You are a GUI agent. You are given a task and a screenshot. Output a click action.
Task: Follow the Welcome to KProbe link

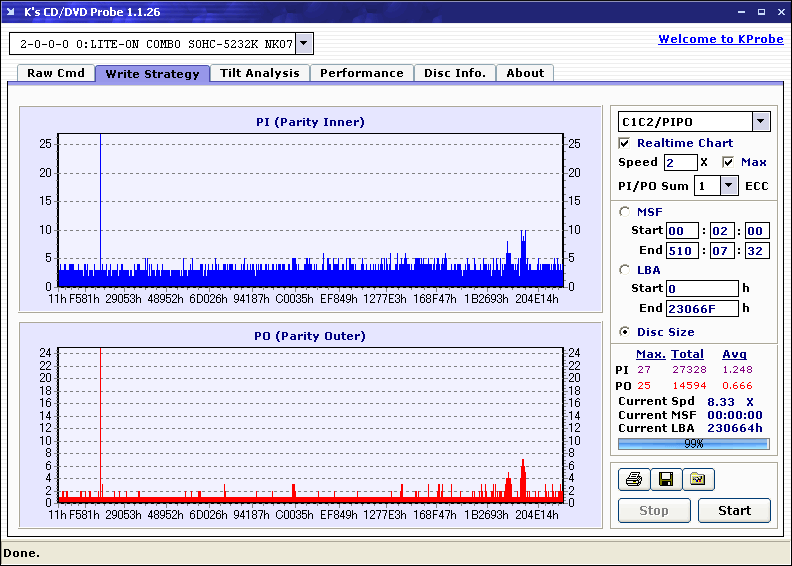click(x=721, y=39)
